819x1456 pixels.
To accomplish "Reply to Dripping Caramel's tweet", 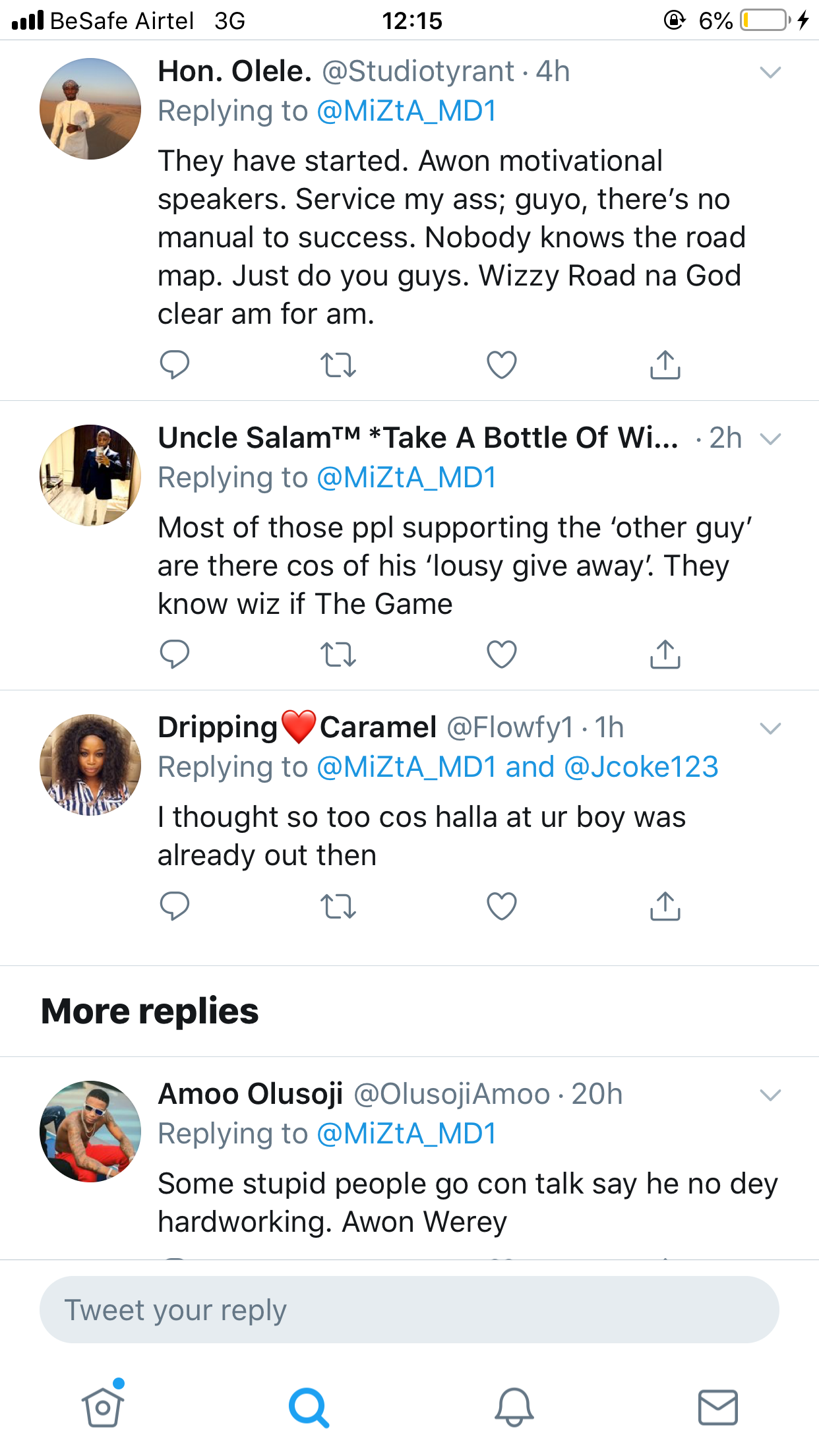I will (x=175, y=905).
